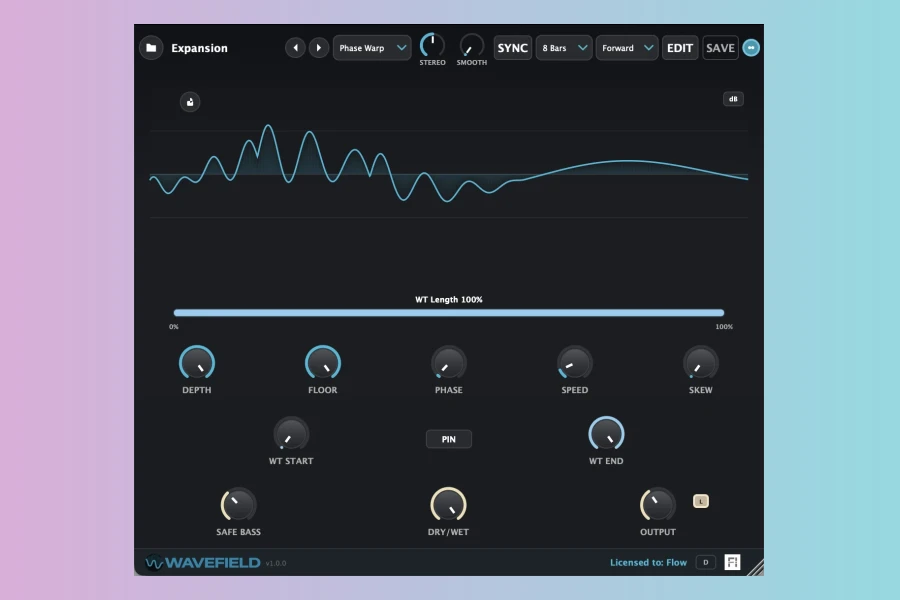Click the D button in the footer
Viewport: 900px width, 600px height.
click(x=705, y=562)
